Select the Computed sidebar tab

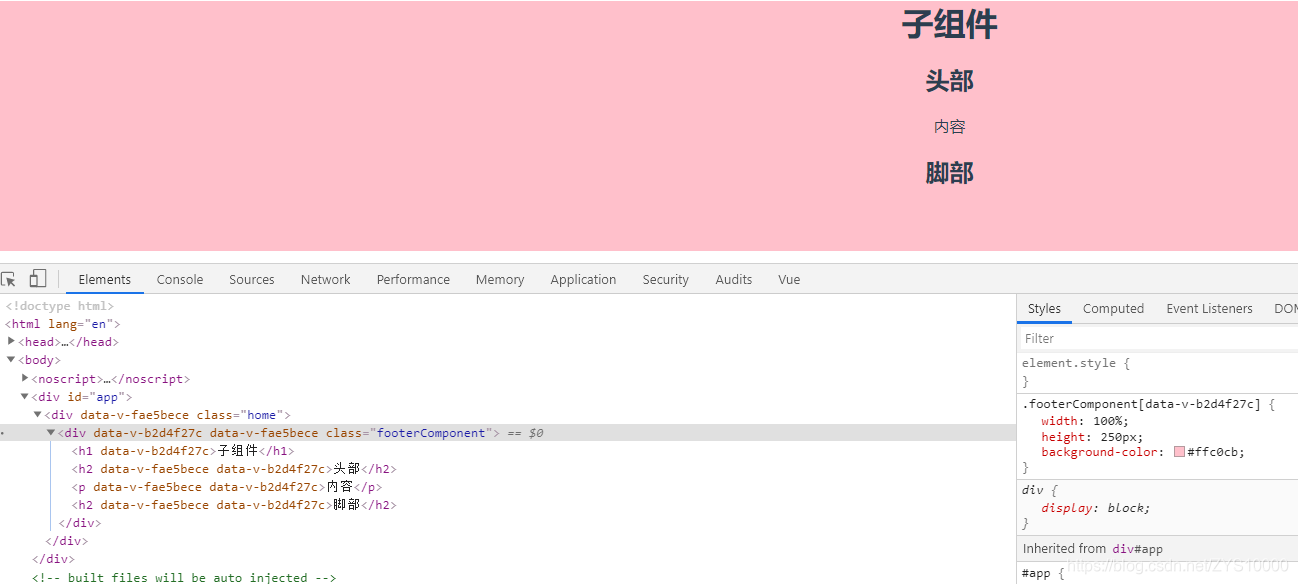[x=1113, y=309]
